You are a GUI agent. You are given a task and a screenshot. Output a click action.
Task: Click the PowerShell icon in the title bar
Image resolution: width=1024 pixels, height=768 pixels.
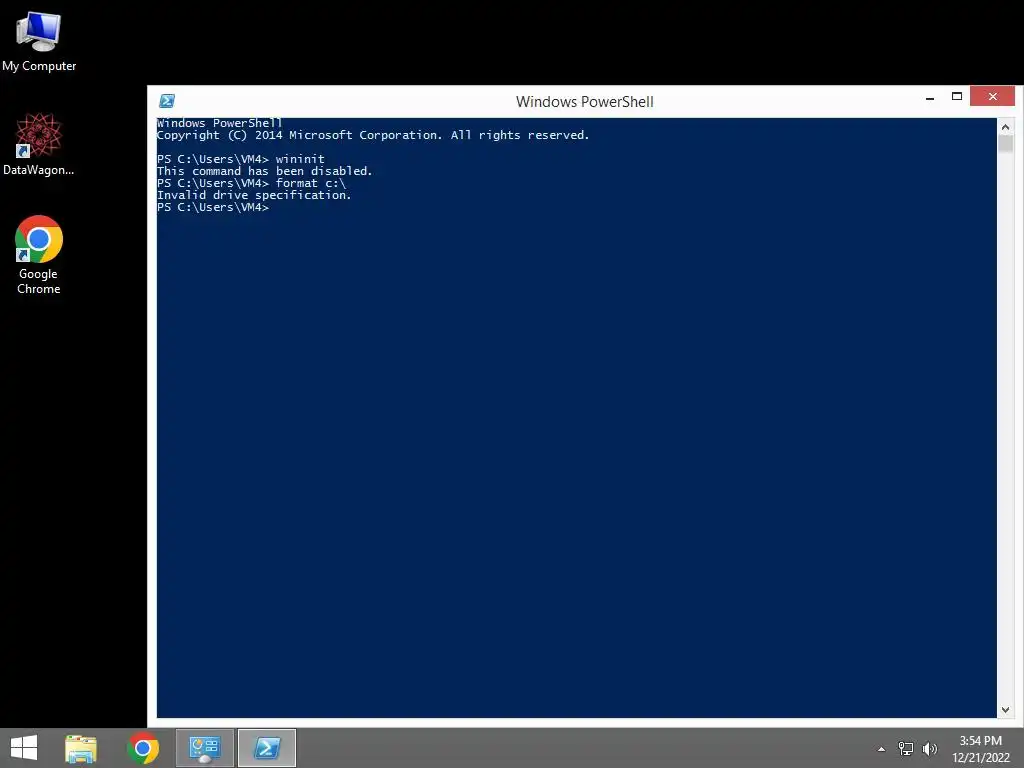pos(167,101)
